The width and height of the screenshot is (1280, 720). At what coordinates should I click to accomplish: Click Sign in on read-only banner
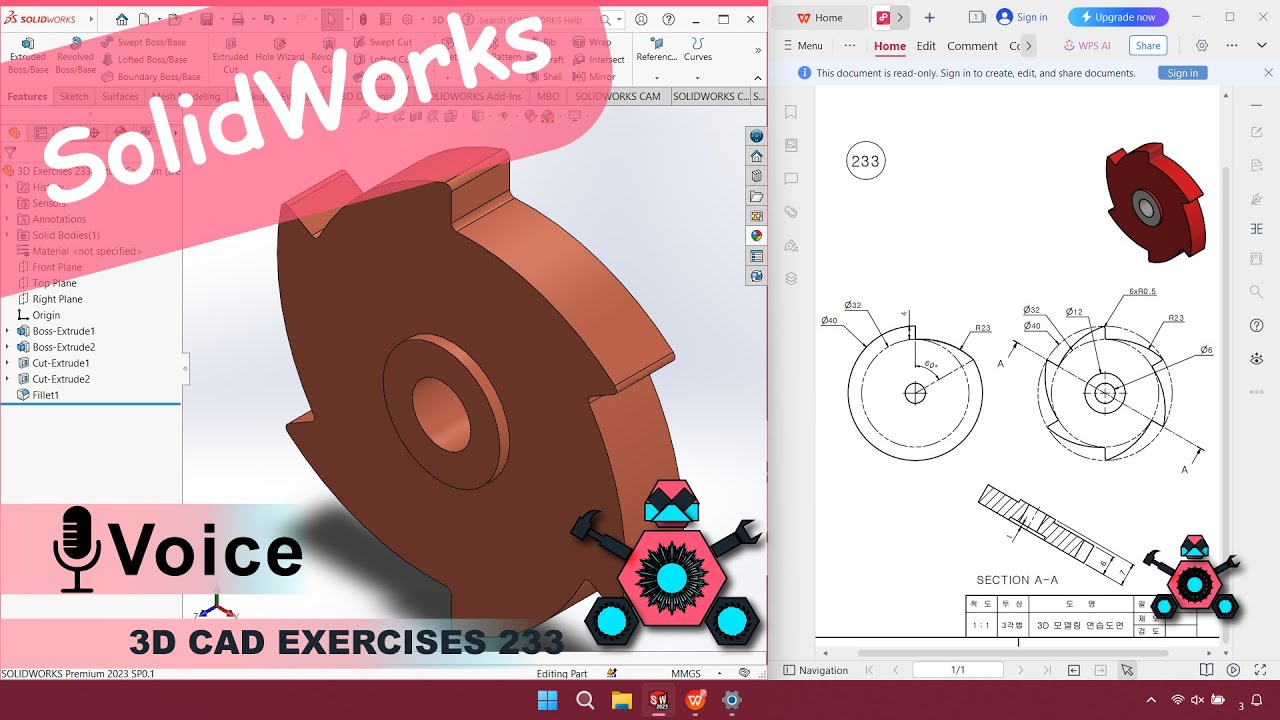click(x=1183, y=73)
